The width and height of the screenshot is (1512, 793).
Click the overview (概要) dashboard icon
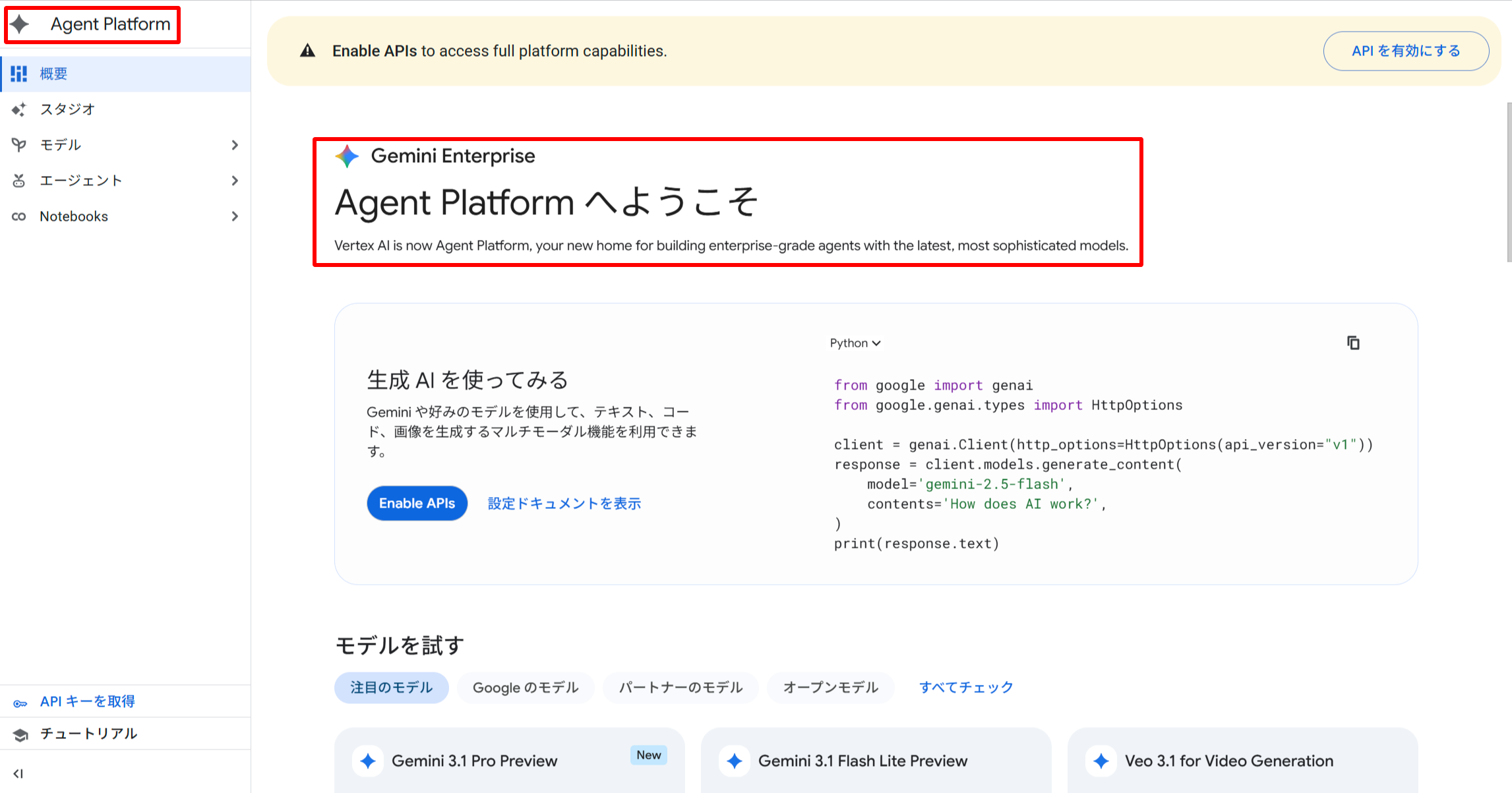pos(19,74)
